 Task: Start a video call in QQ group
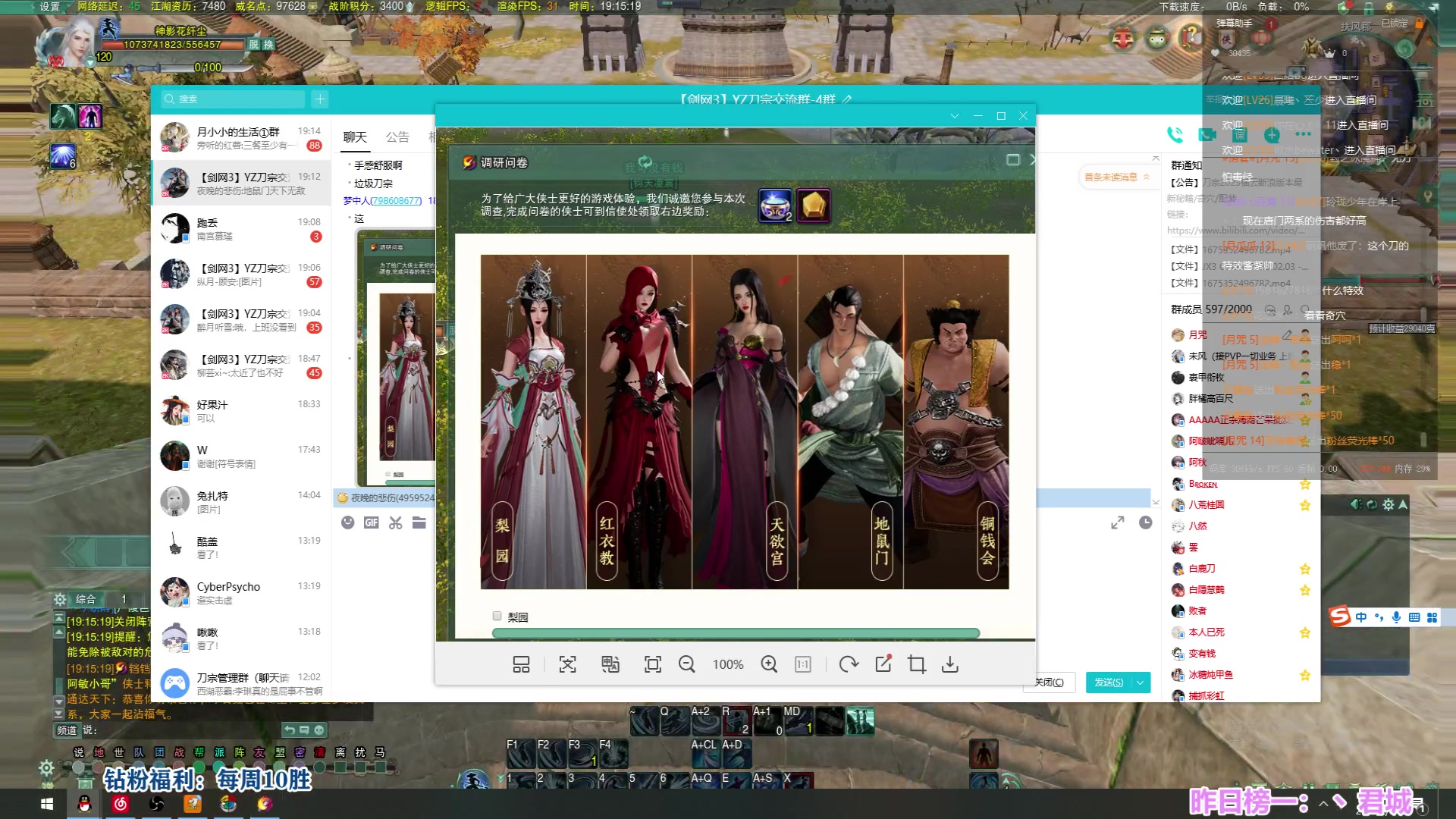tap(1207, 135)
